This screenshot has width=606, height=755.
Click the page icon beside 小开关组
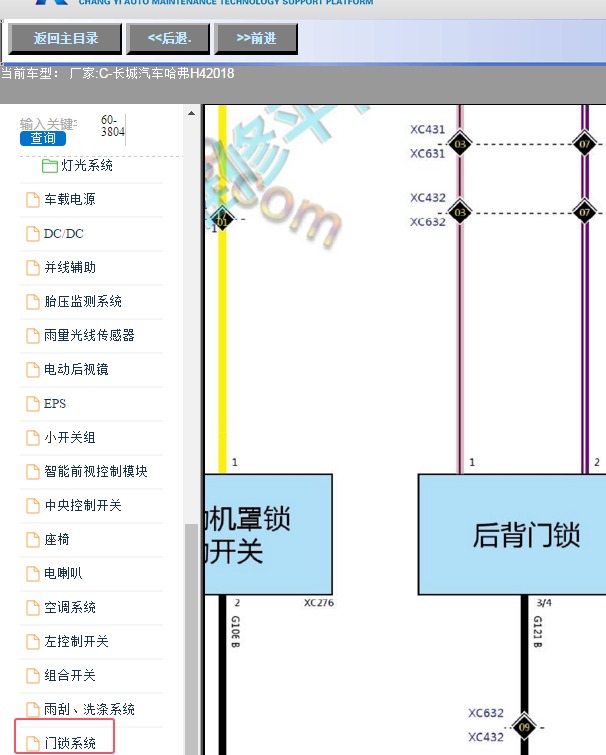click(33, 438)
